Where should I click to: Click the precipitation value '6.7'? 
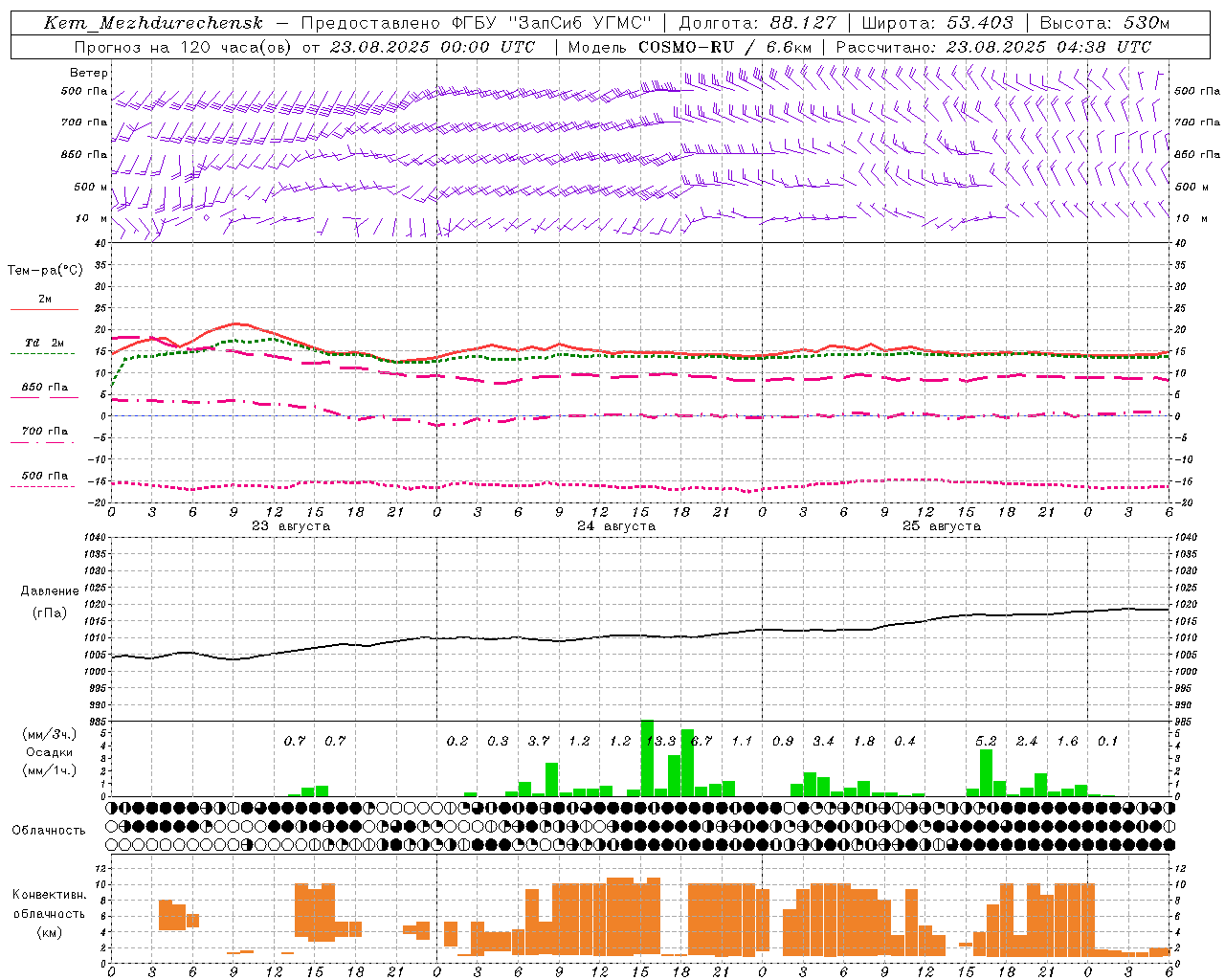(702, 742)
